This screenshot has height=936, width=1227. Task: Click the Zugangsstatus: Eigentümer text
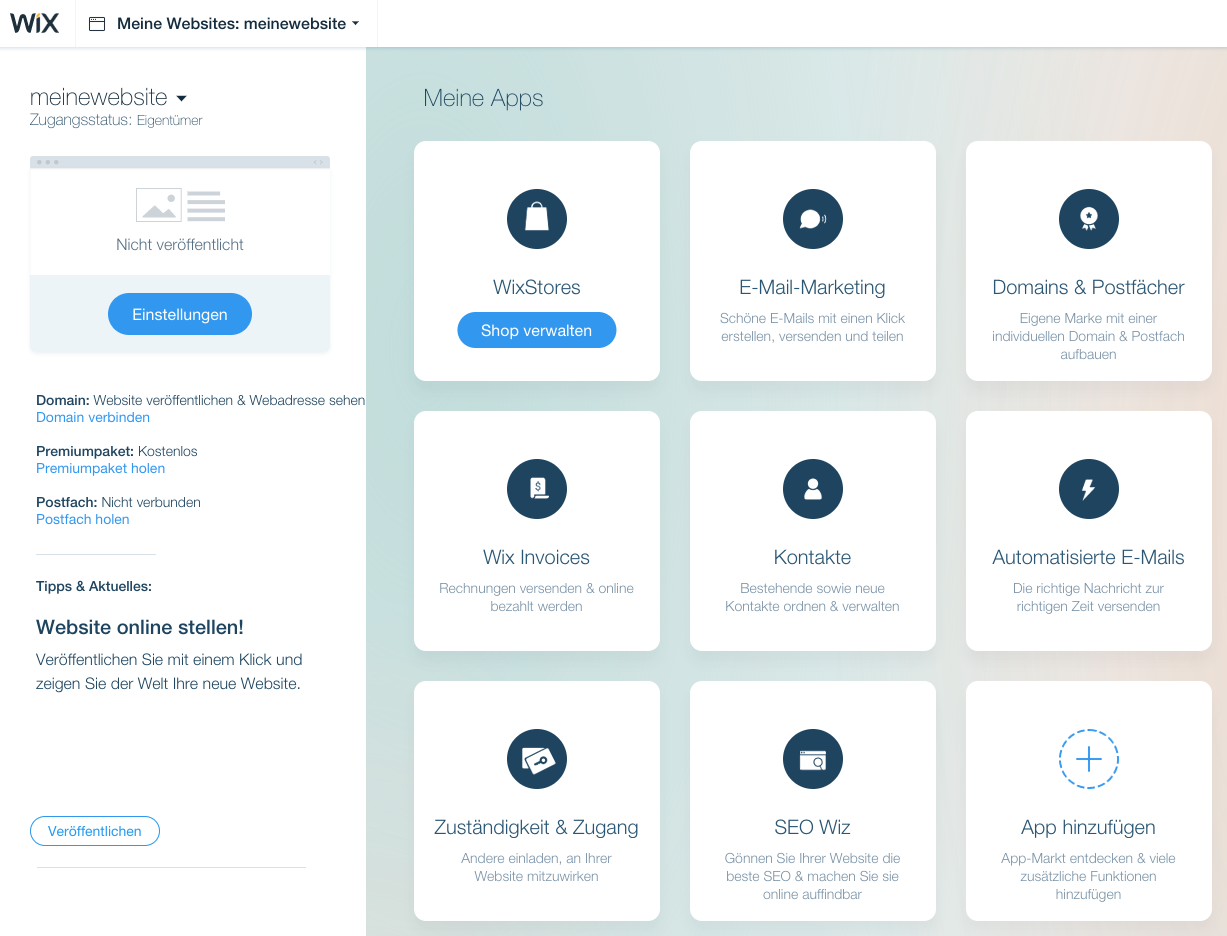(116, 121)
